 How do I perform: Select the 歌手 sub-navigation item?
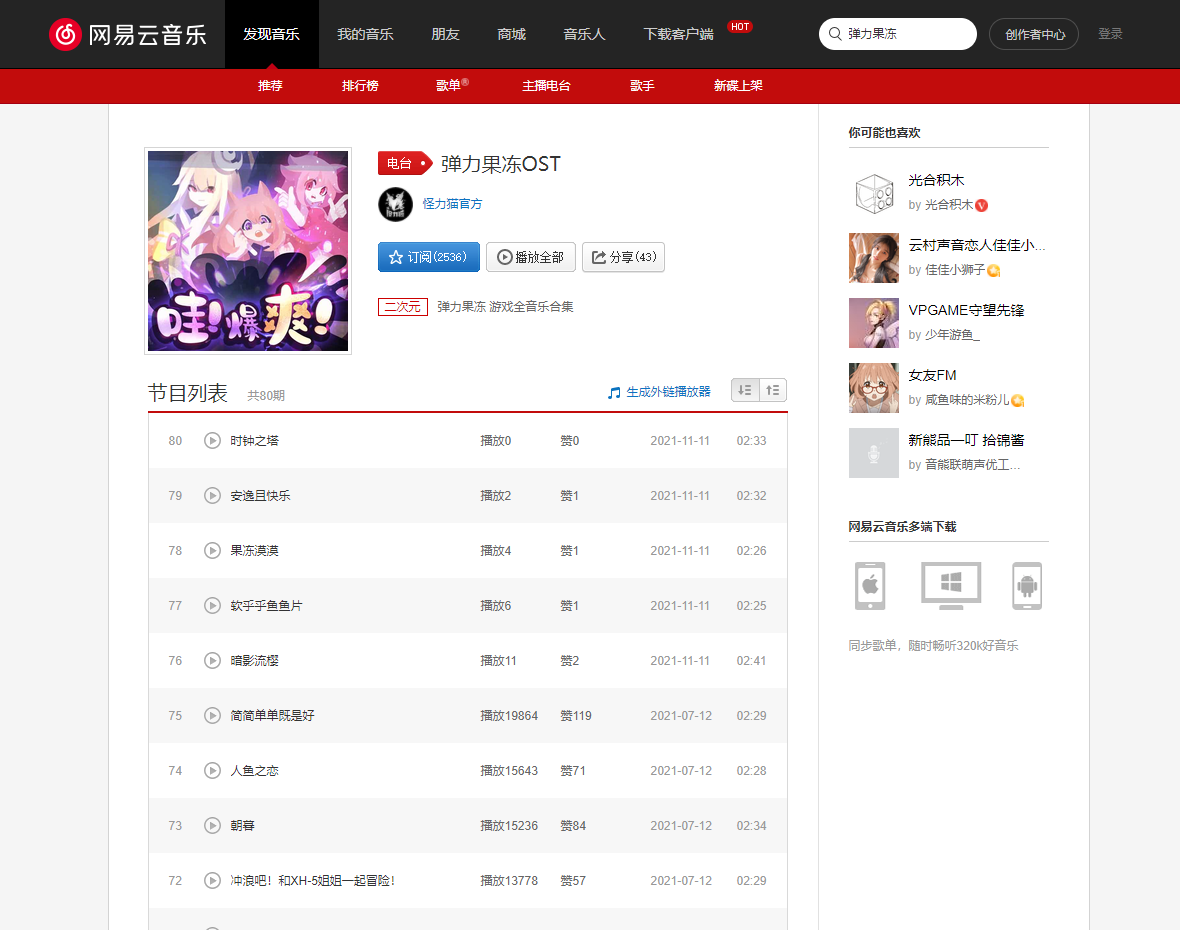coord(642,86)
